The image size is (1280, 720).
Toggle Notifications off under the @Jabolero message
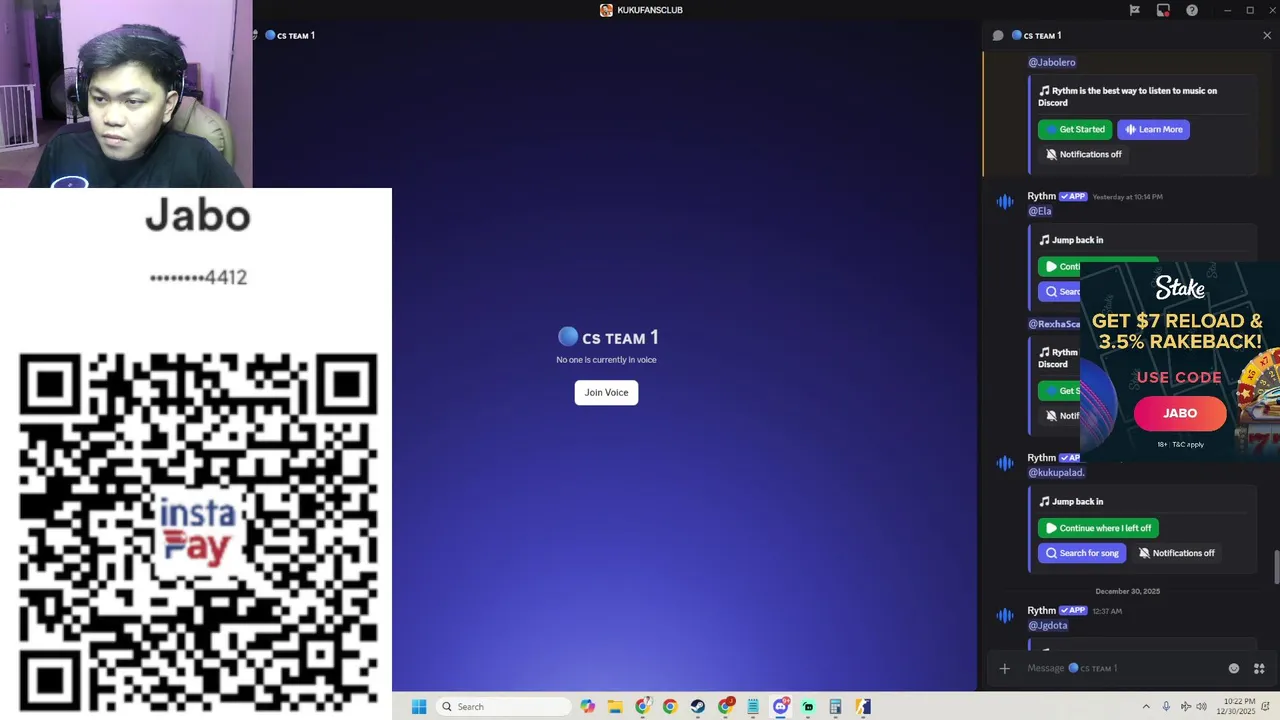tap(1084, 154)
